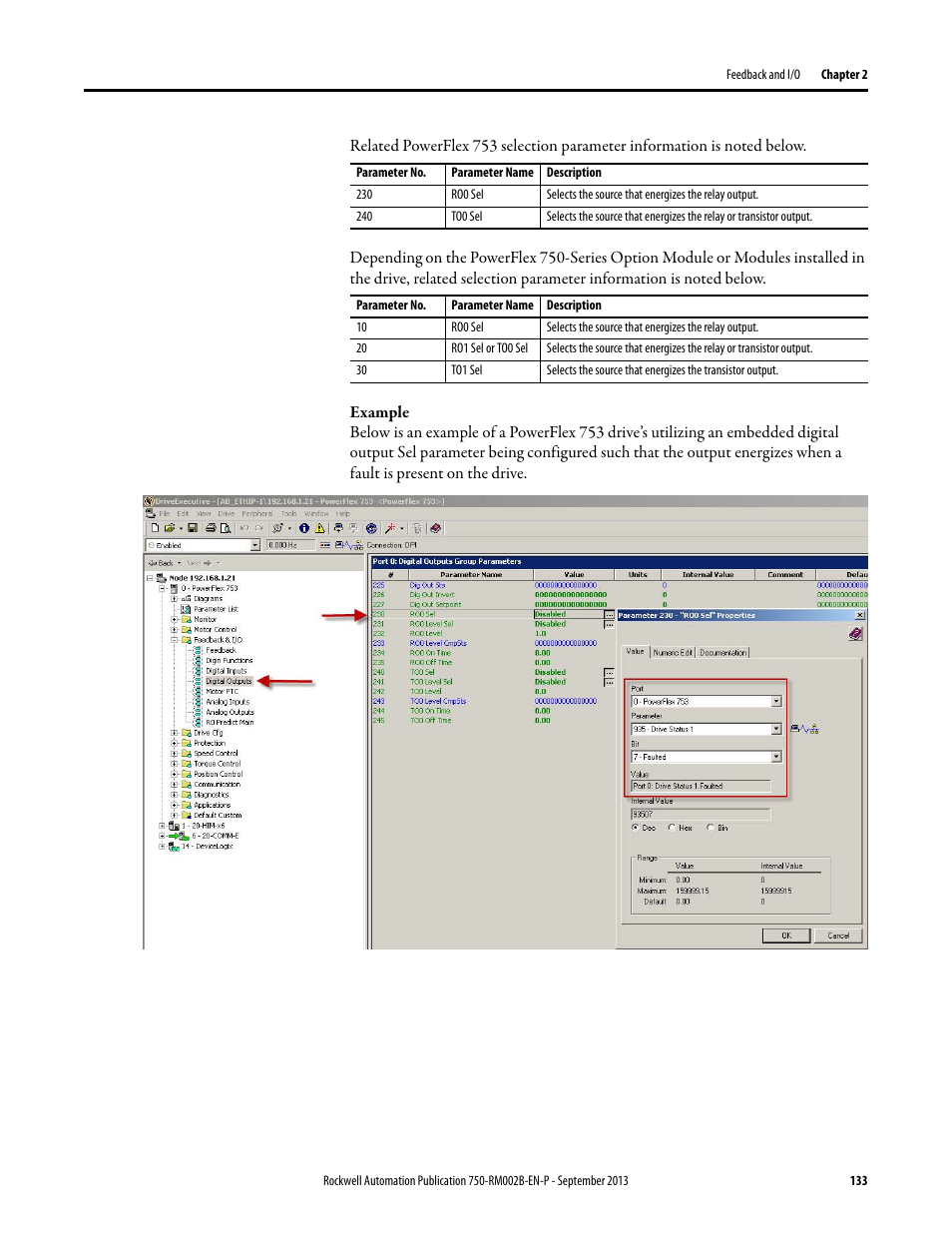
Task: Click the help book icon in Properties dialog
Action: [x=855, y=634]
